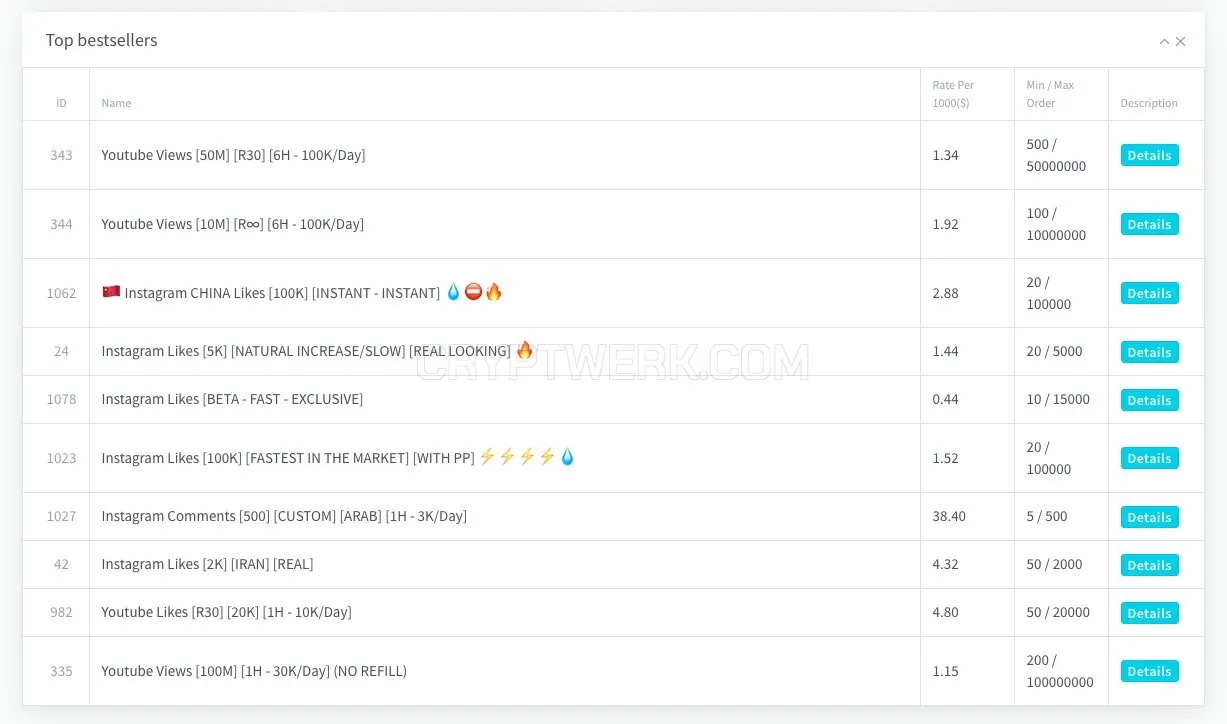Click 'Instagram CHINA Likes [100K]' name

(282, 293)
